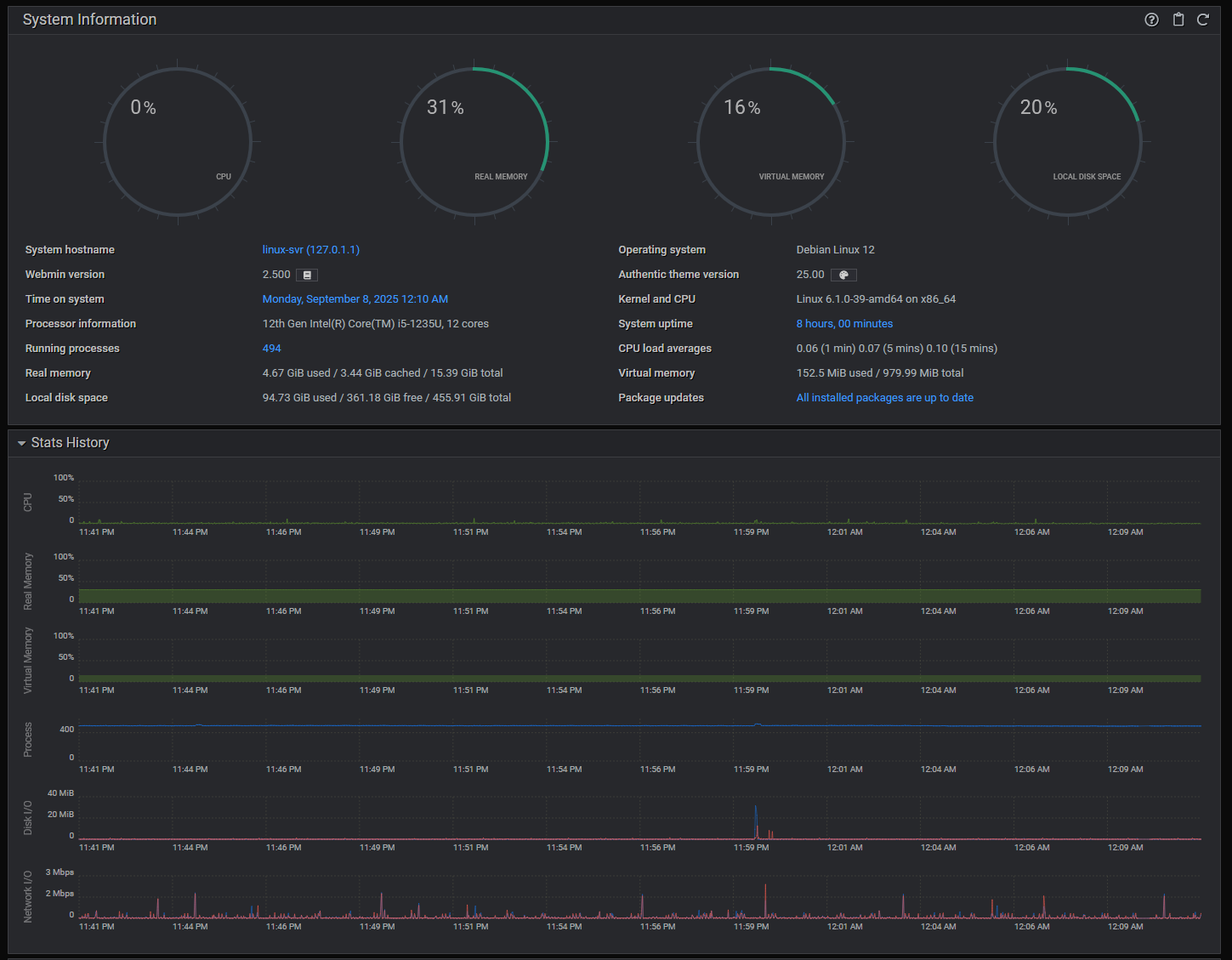Click the Stats History panel title
This screenshot has height=960, width=1232.
click(71, 443)
